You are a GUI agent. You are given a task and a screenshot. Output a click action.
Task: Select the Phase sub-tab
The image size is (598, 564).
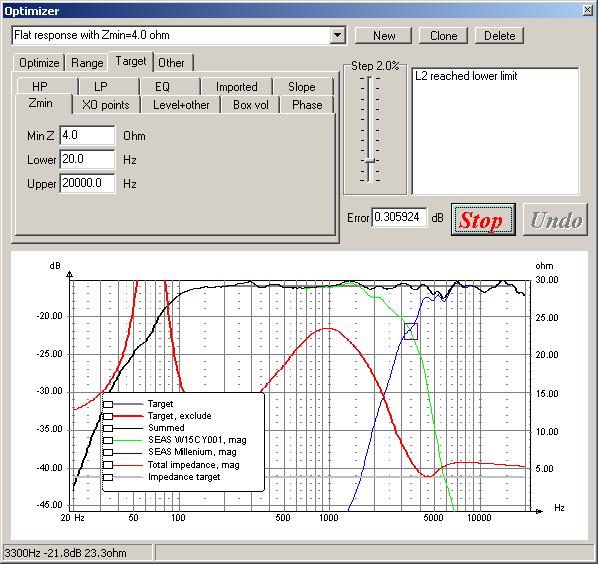click(x=307, y=105)
